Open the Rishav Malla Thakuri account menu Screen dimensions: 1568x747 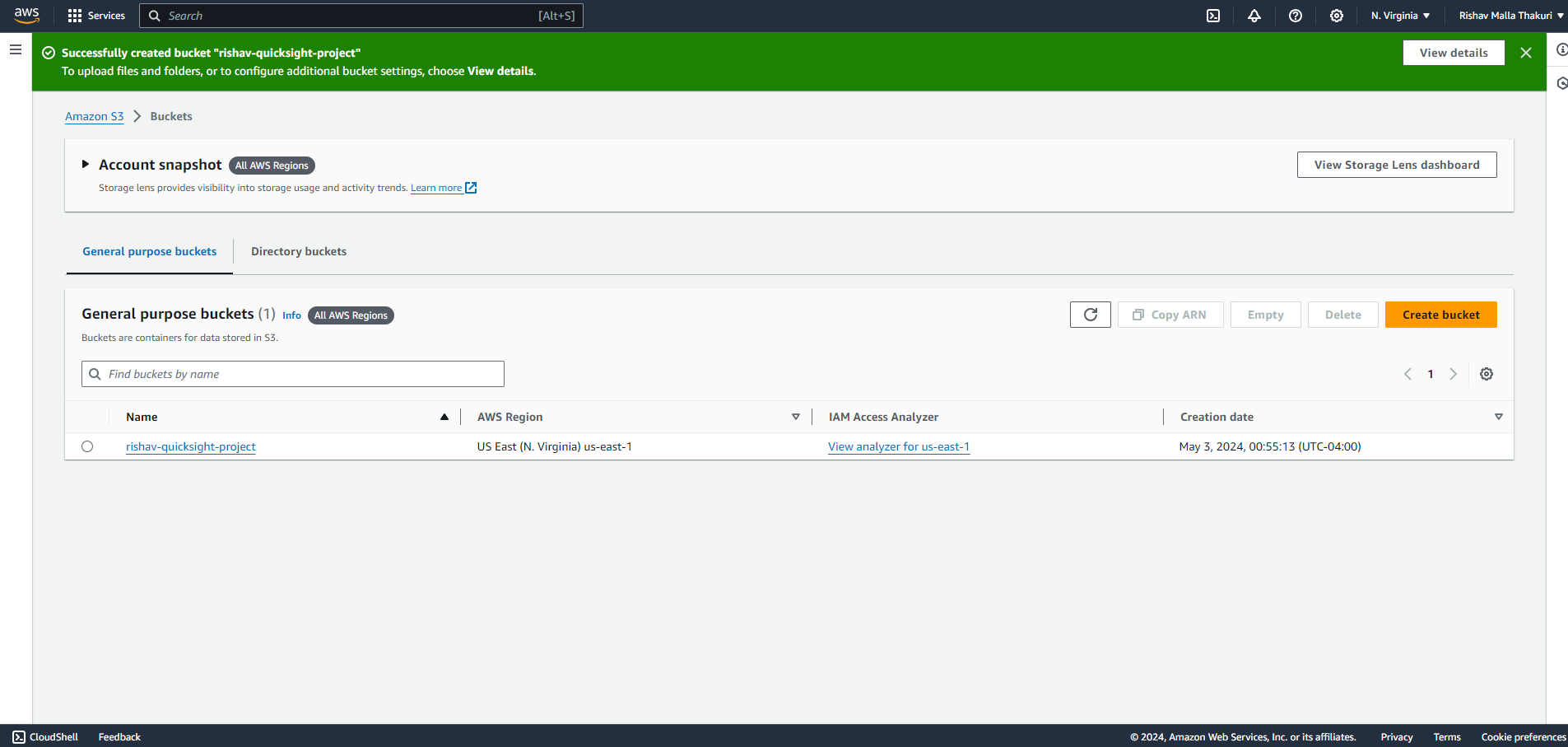click(1511, 16)
